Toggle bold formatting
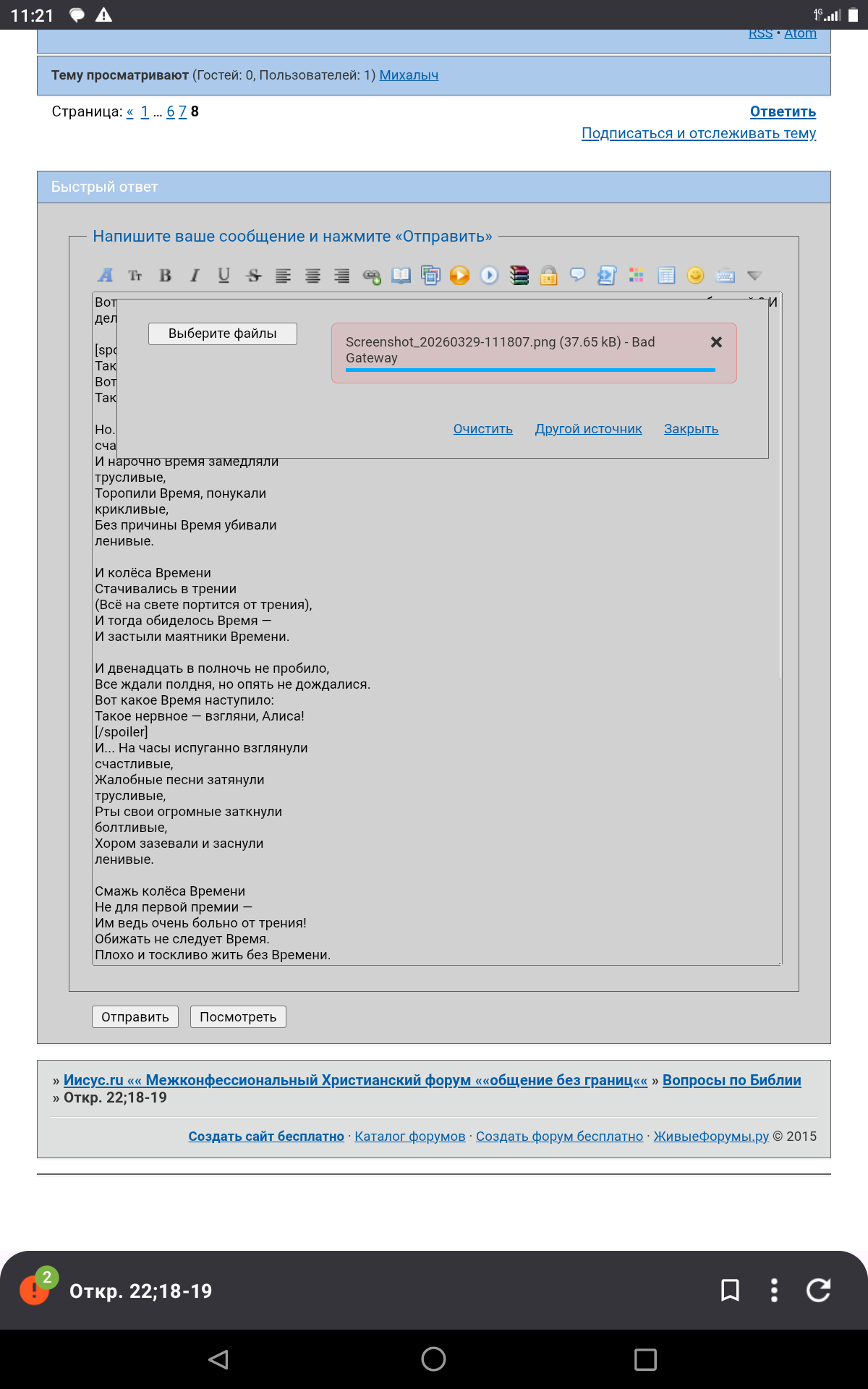Viewport: 868px width, 1389px height. [165, 276]
